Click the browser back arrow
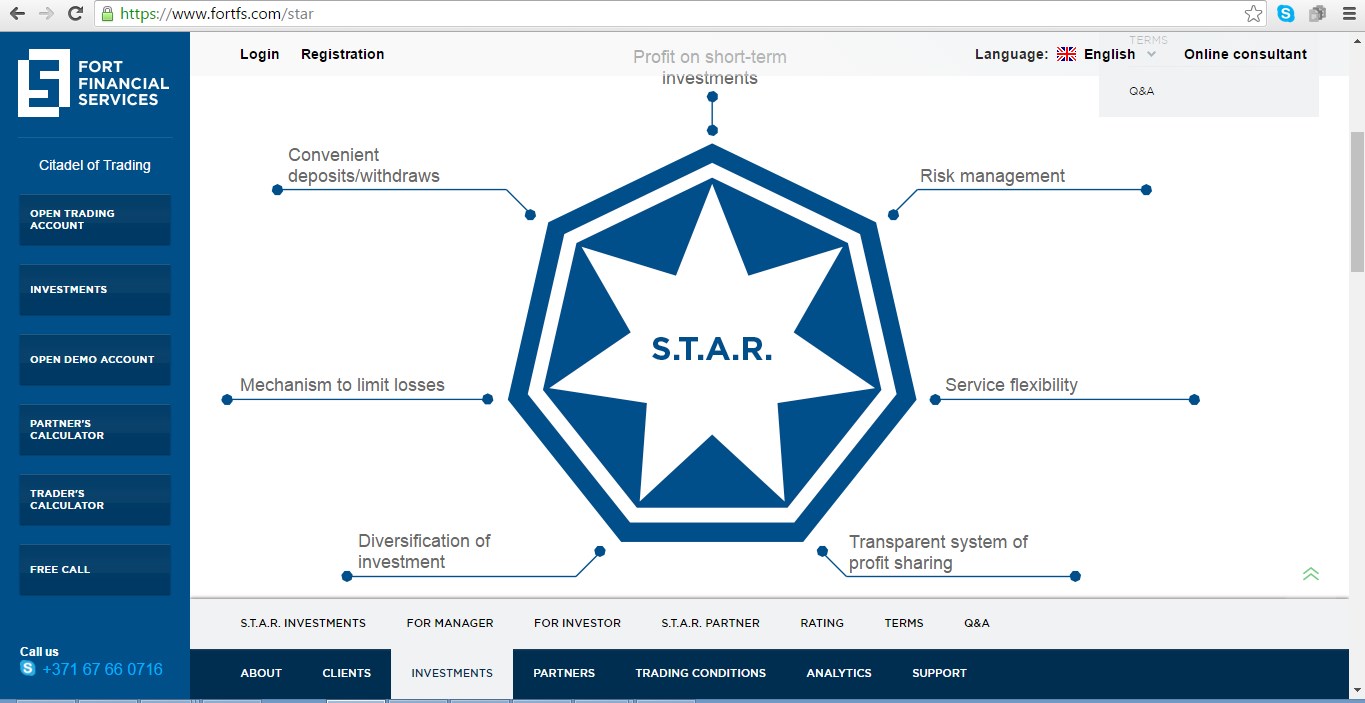1365x703 pixels. 17,14
